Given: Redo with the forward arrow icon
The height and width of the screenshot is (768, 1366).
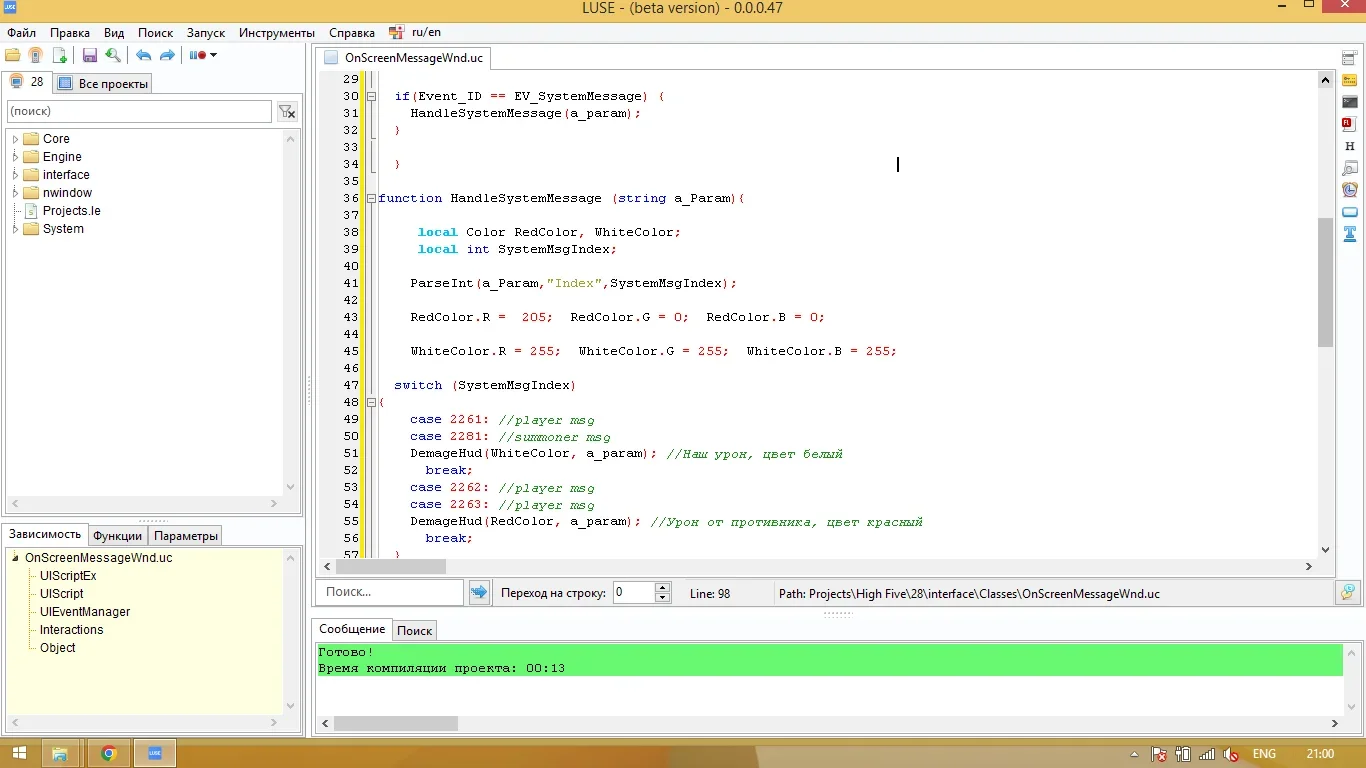Looking at the screenshot, I should (167, 55).
